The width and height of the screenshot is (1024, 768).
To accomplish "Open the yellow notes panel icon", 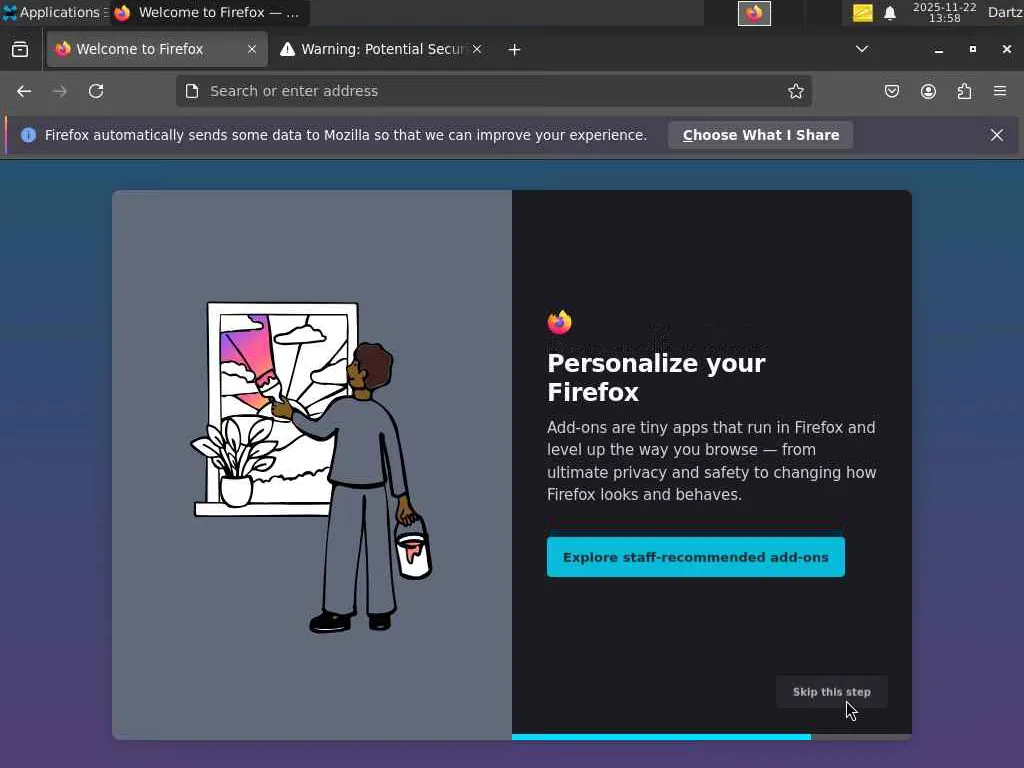I will (863, 13).
